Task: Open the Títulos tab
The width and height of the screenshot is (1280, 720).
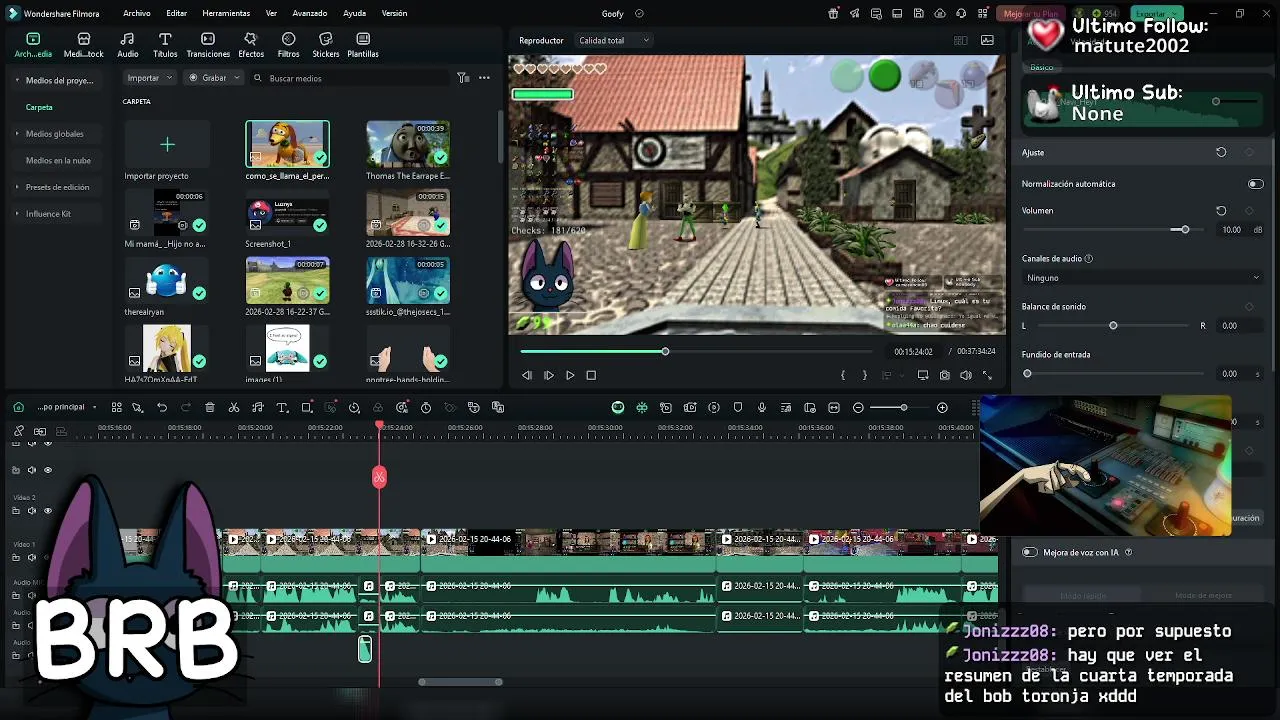Action: click(x=165, y=45)
